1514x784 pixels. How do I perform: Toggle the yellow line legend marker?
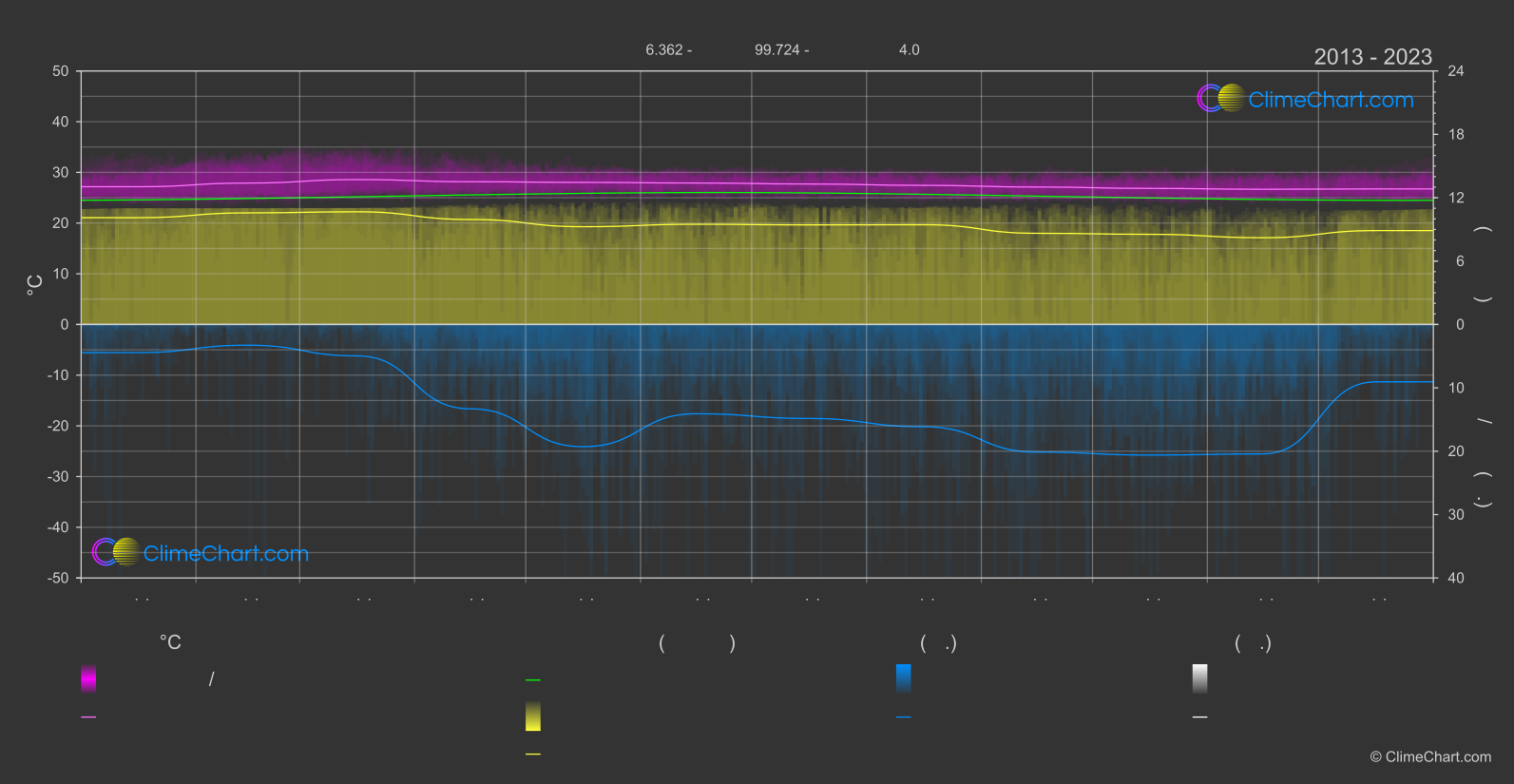[533, 754]
